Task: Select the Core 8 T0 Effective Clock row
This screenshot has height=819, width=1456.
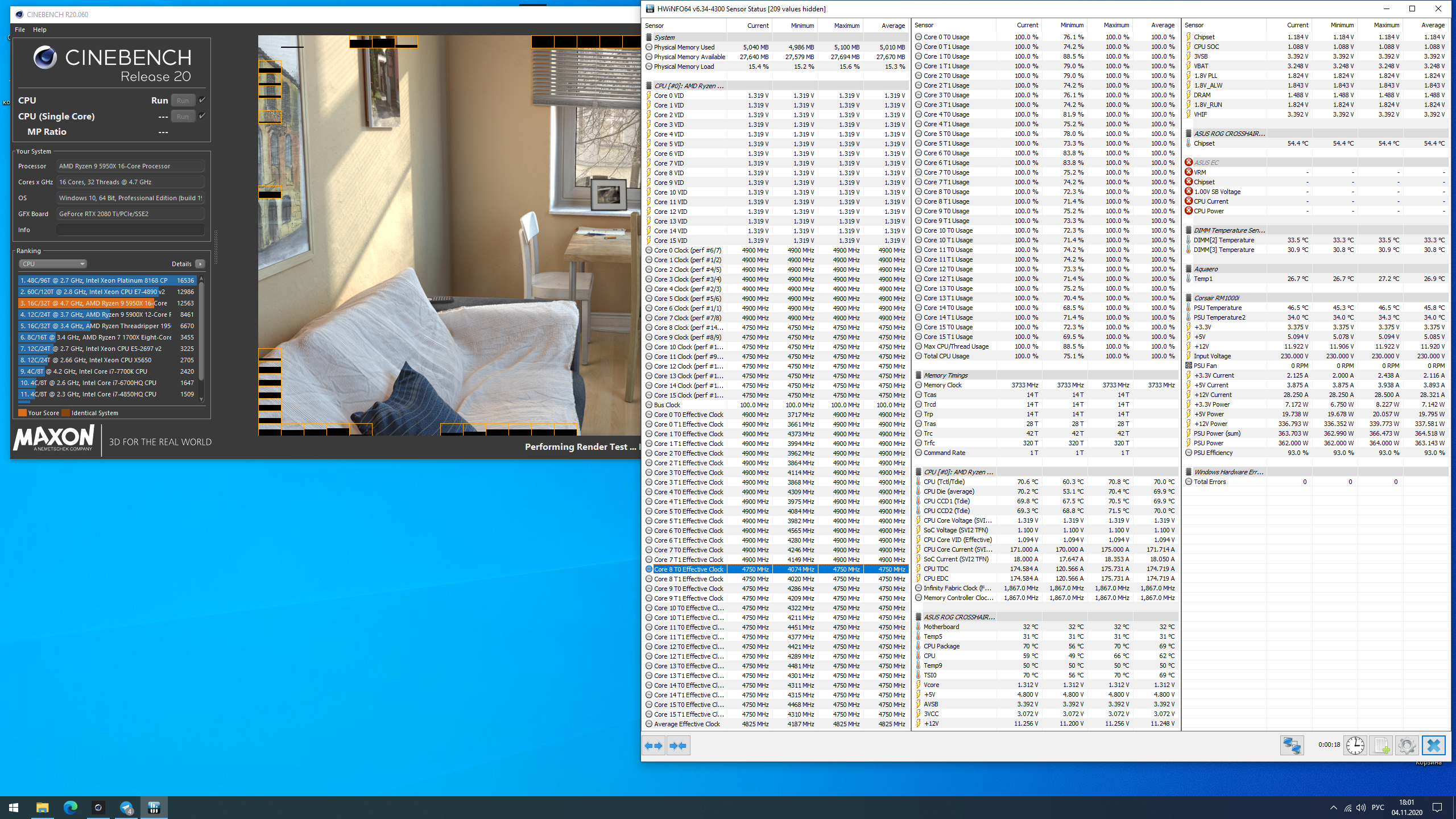Action: click(x=776, y=569)
